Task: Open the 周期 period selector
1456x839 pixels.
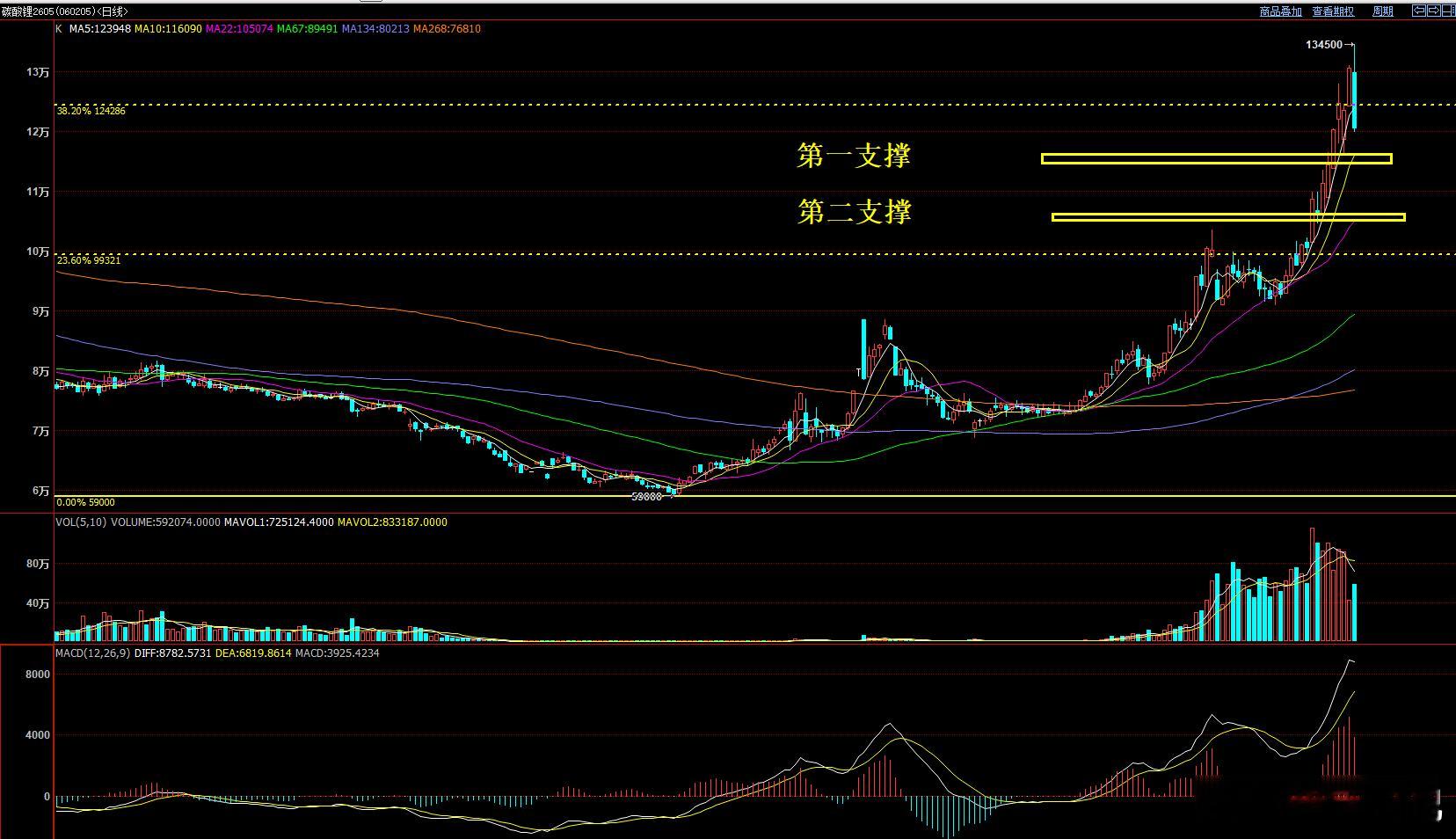Action: (x=1383, y=11)
